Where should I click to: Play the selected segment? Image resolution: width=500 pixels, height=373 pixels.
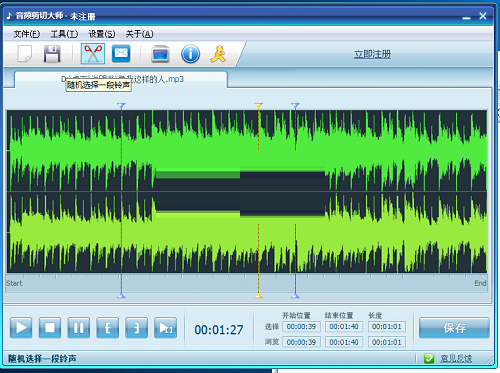pos(166,328)
